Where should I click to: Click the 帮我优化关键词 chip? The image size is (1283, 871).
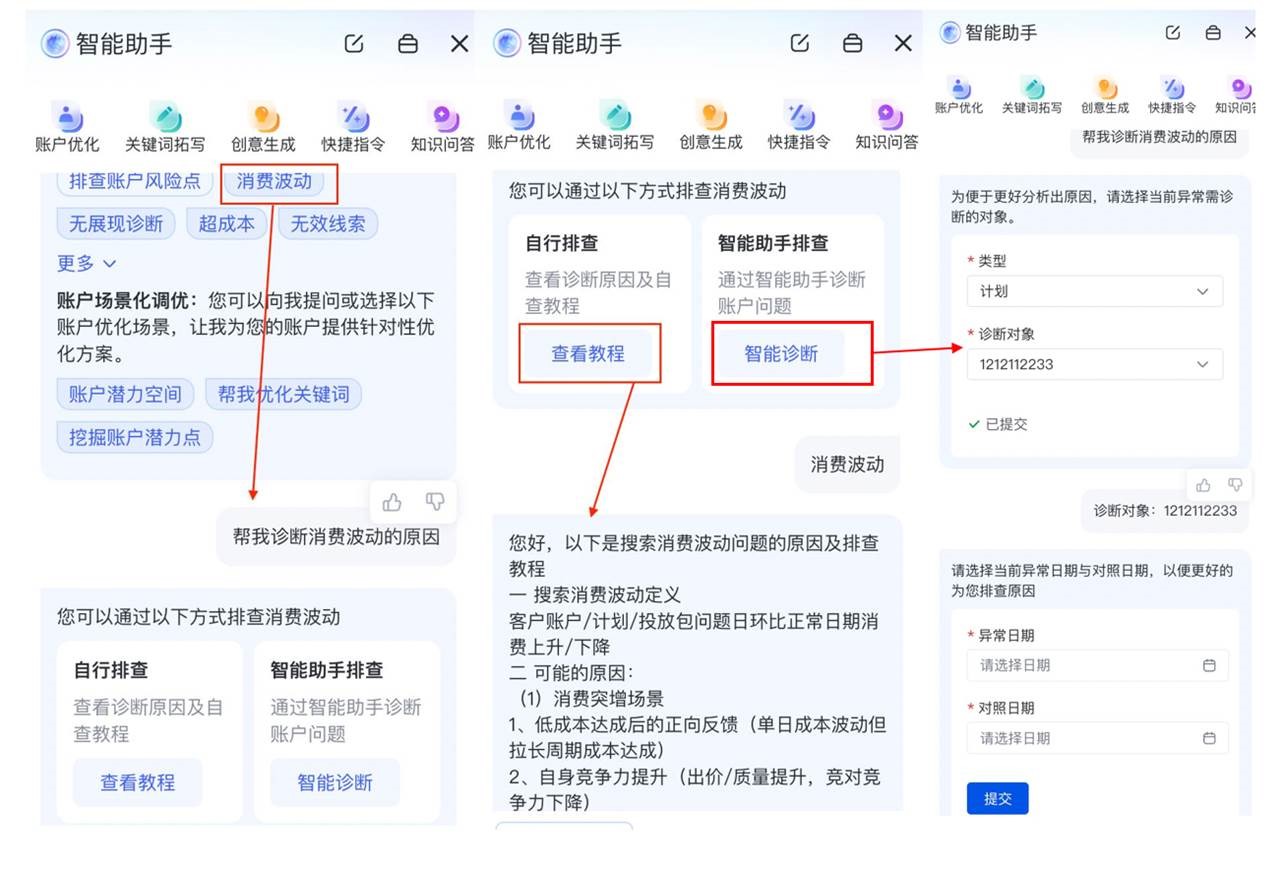(x=283, y=394)
